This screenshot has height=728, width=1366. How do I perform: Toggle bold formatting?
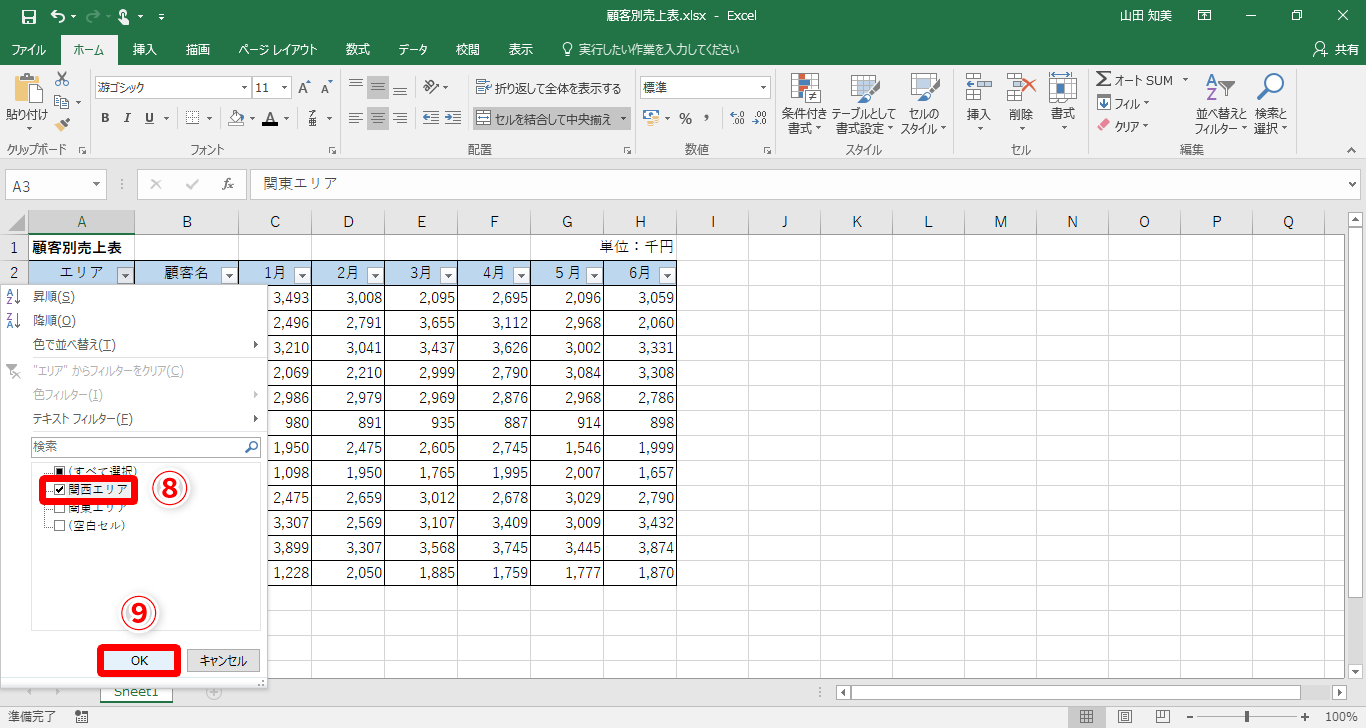pyautogui.click(x=105, y=118)
